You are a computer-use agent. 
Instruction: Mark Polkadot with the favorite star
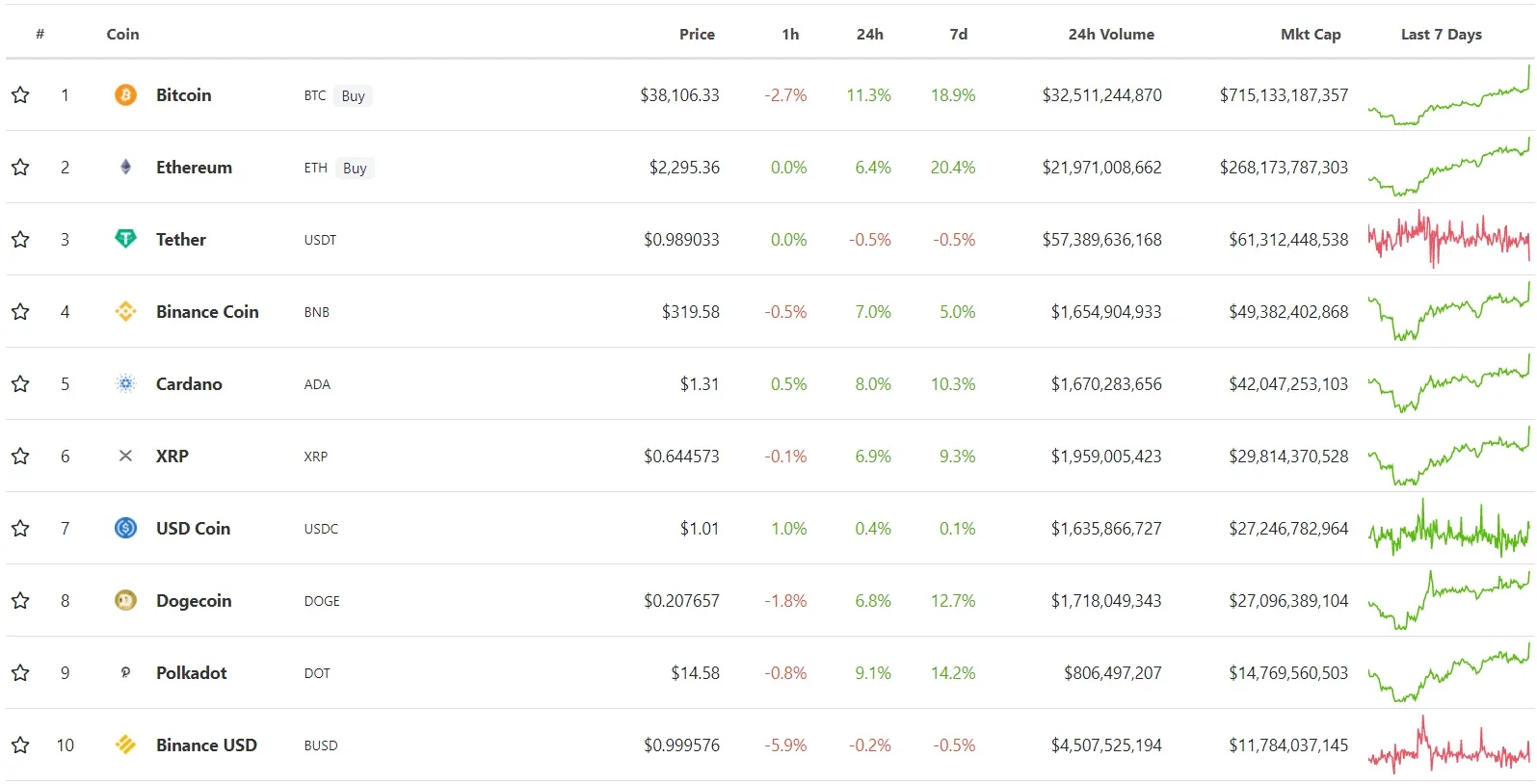coord(20,672)
